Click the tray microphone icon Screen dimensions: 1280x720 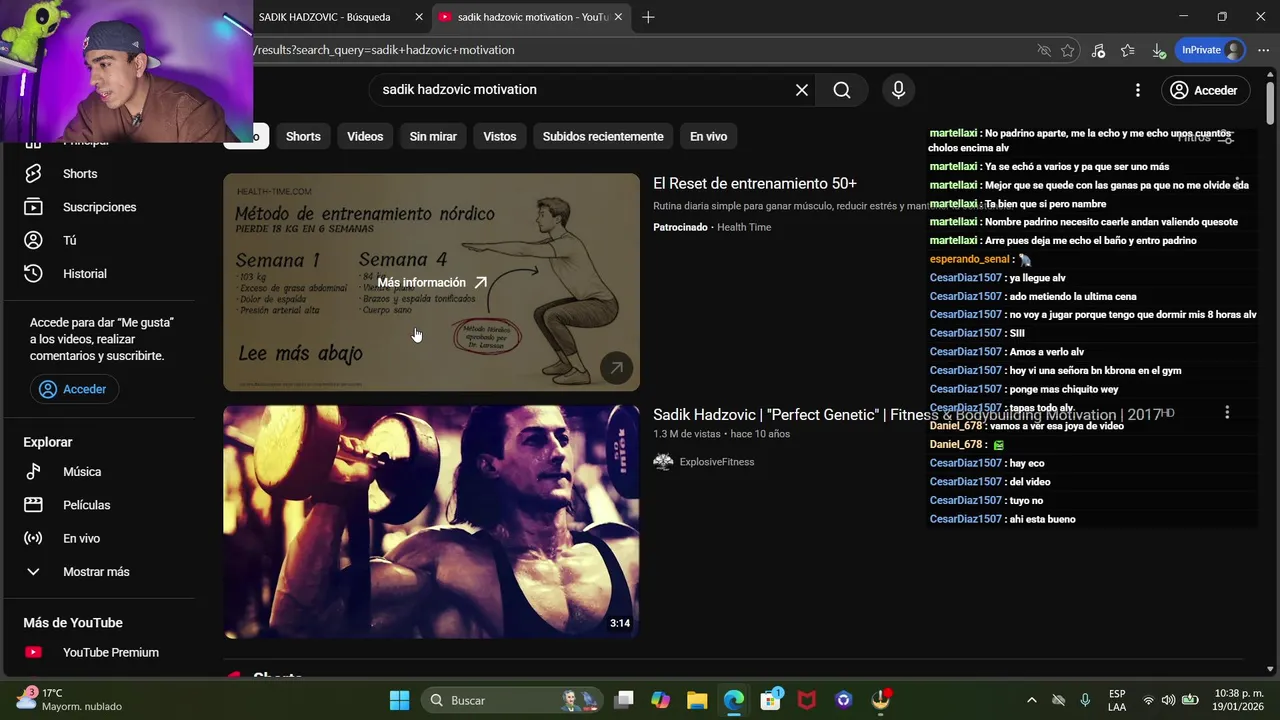click(x=1085, y=700)
